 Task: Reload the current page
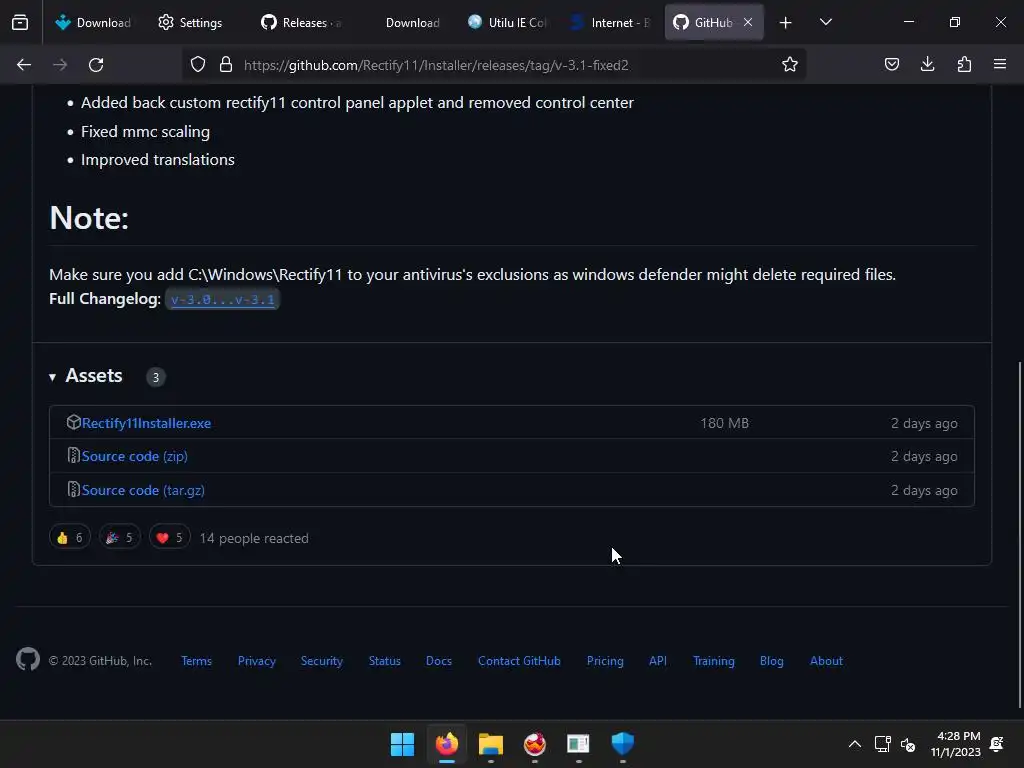coord(96,65)
